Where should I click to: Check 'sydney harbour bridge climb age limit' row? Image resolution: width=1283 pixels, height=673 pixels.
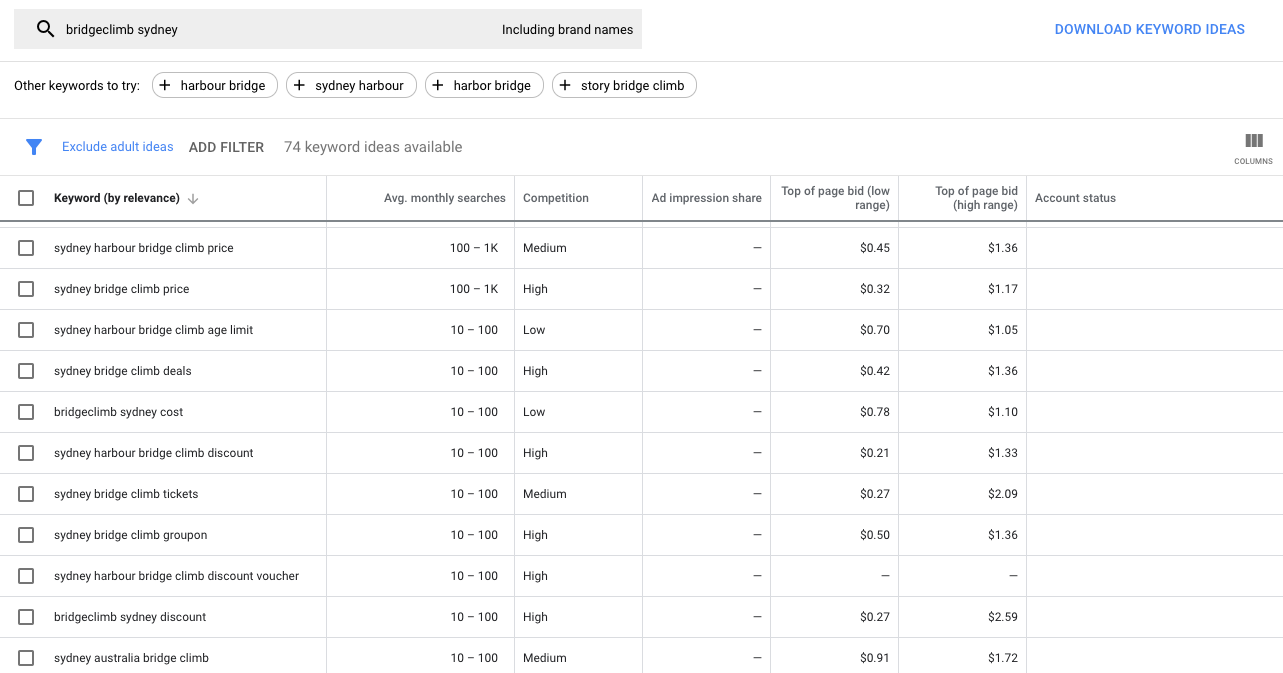pyautogui.click(x=26, y=330)
